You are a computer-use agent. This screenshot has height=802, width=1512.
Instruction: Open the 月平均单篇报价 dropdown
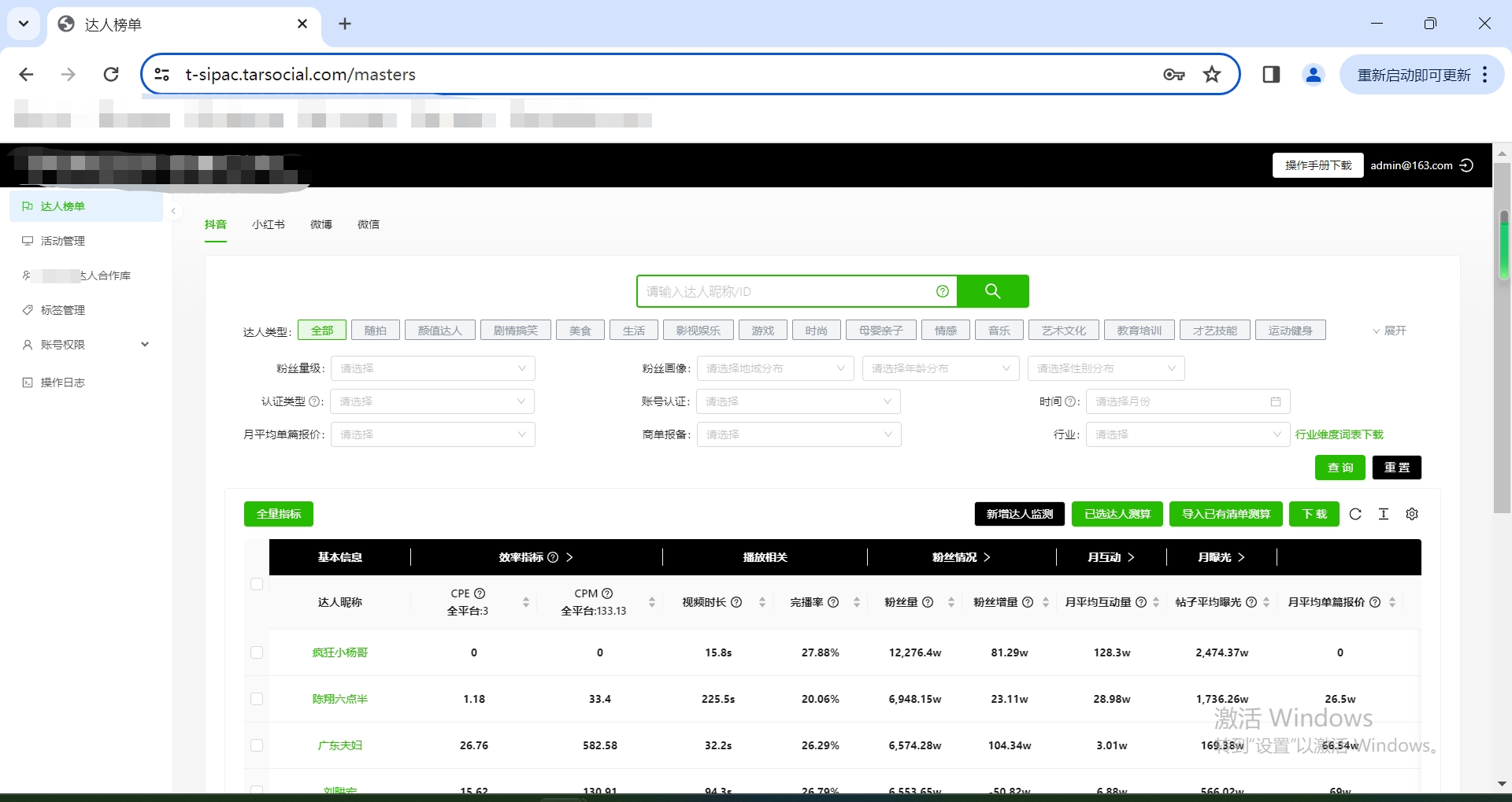433,434
